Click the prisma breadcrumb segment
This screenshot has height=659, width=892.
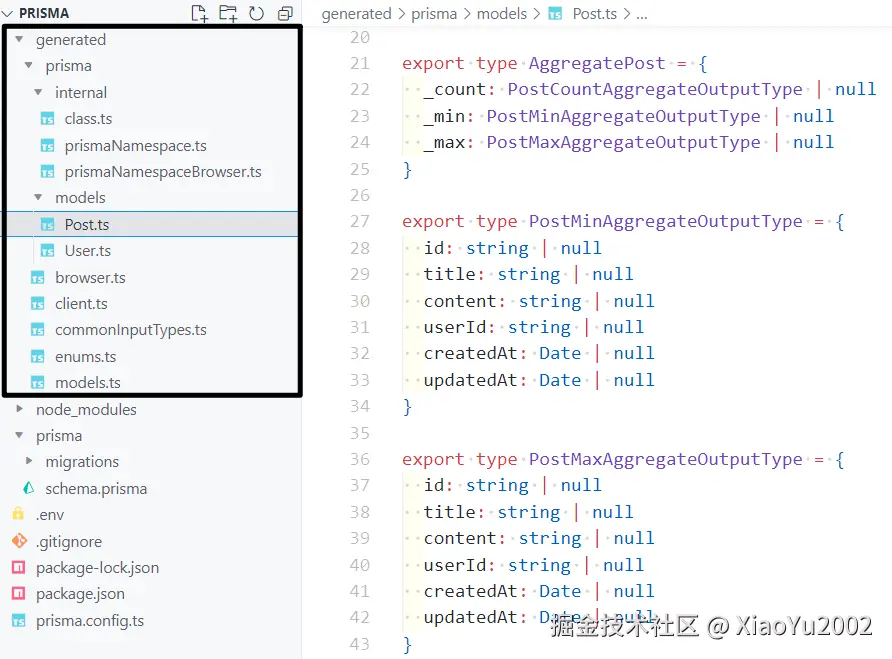tap(433, 14)
